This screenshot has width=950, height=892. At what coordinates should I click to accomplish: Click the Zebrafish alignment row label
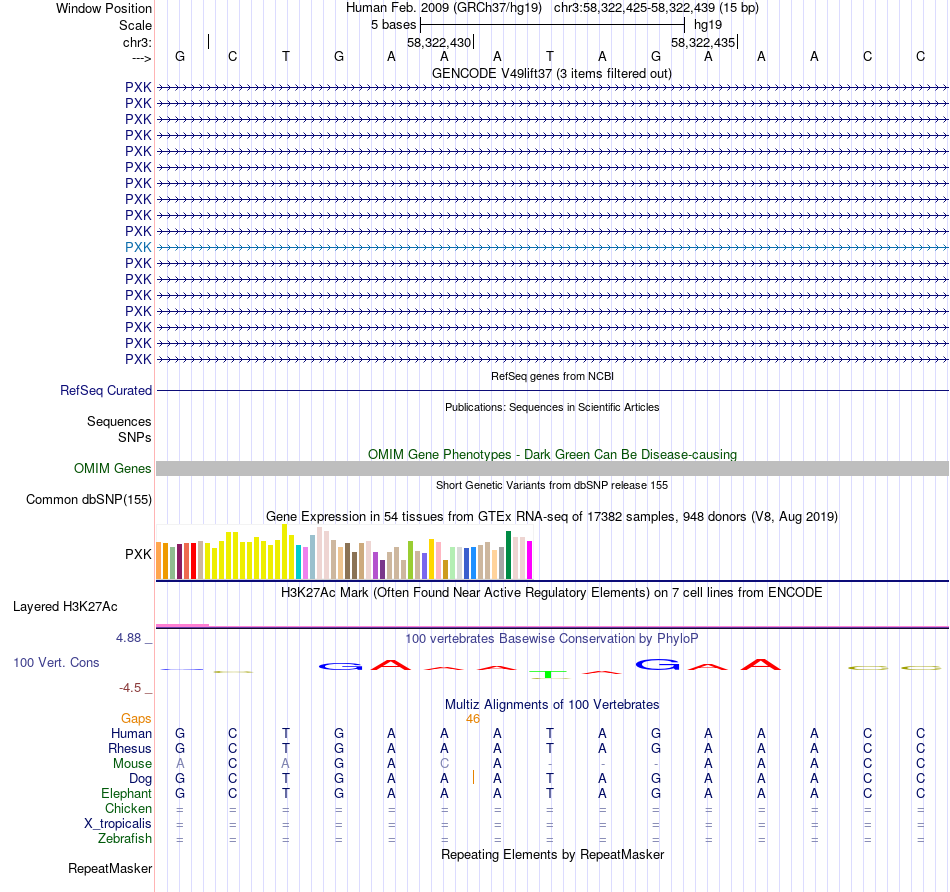click(125, 839)
